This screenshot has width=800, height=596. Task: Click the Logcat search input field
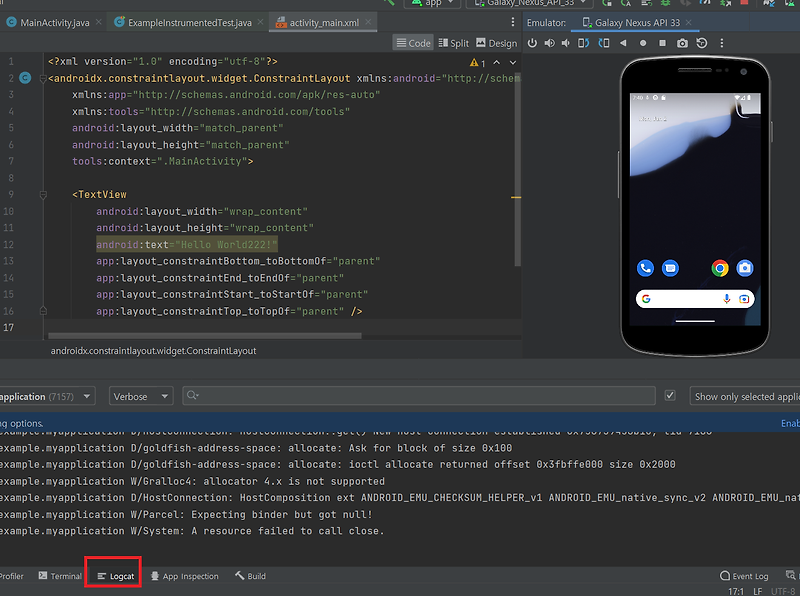(x=419, y=396)
